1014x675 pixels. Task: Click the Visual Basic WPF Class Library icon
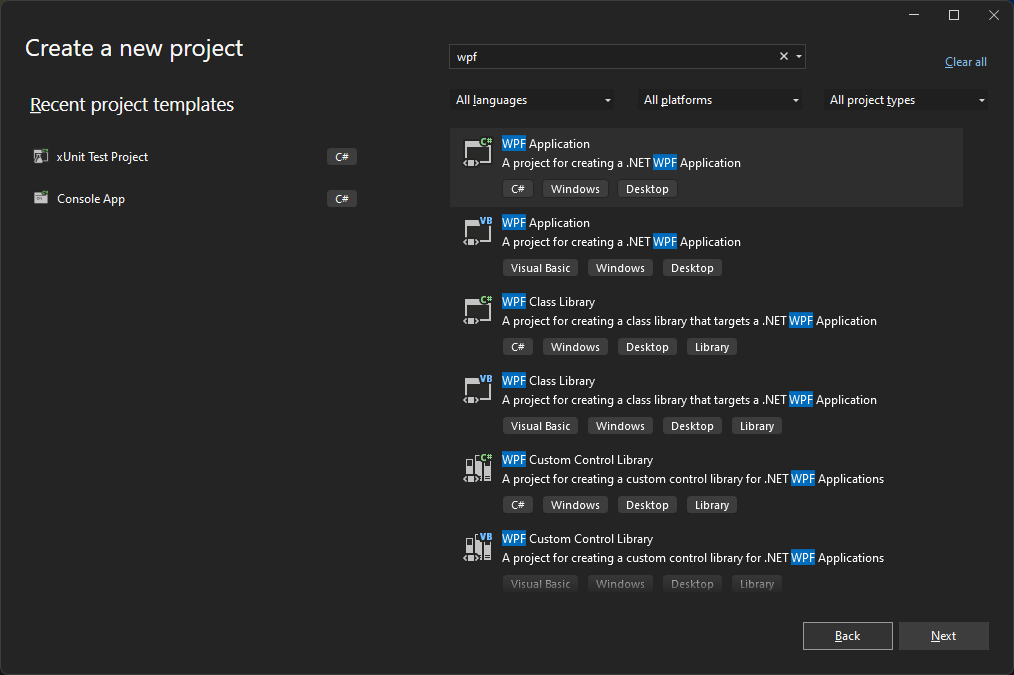[477, 390]
